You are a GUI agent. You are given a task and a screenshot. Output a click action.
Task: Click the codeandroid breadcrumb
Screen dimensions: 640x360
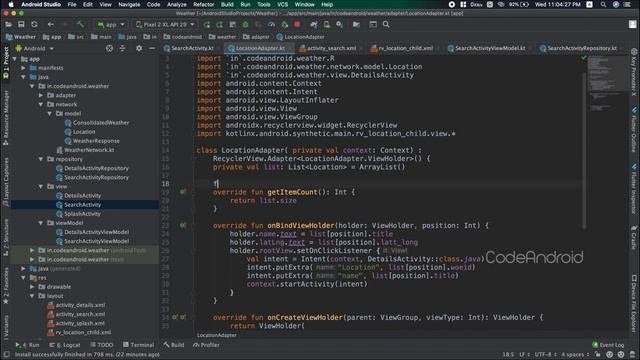click(183, 37)
